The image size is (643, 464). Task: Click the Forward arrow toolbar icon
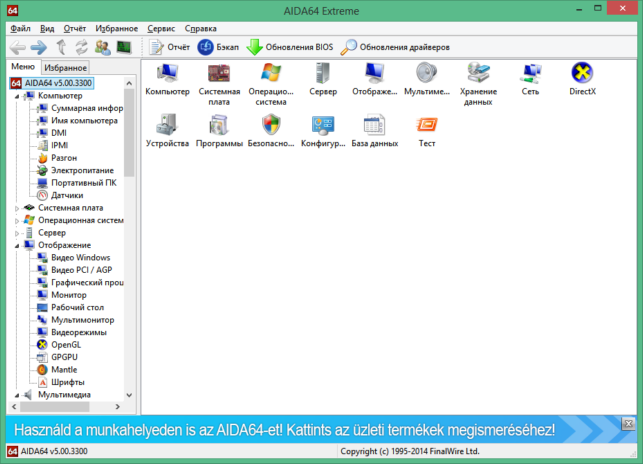[x=39, y=48]
